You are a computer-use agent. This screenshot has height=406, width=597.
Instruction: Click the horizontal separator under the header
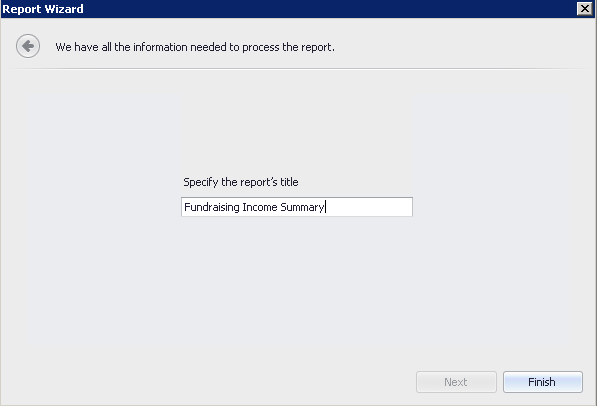point(298,69)
